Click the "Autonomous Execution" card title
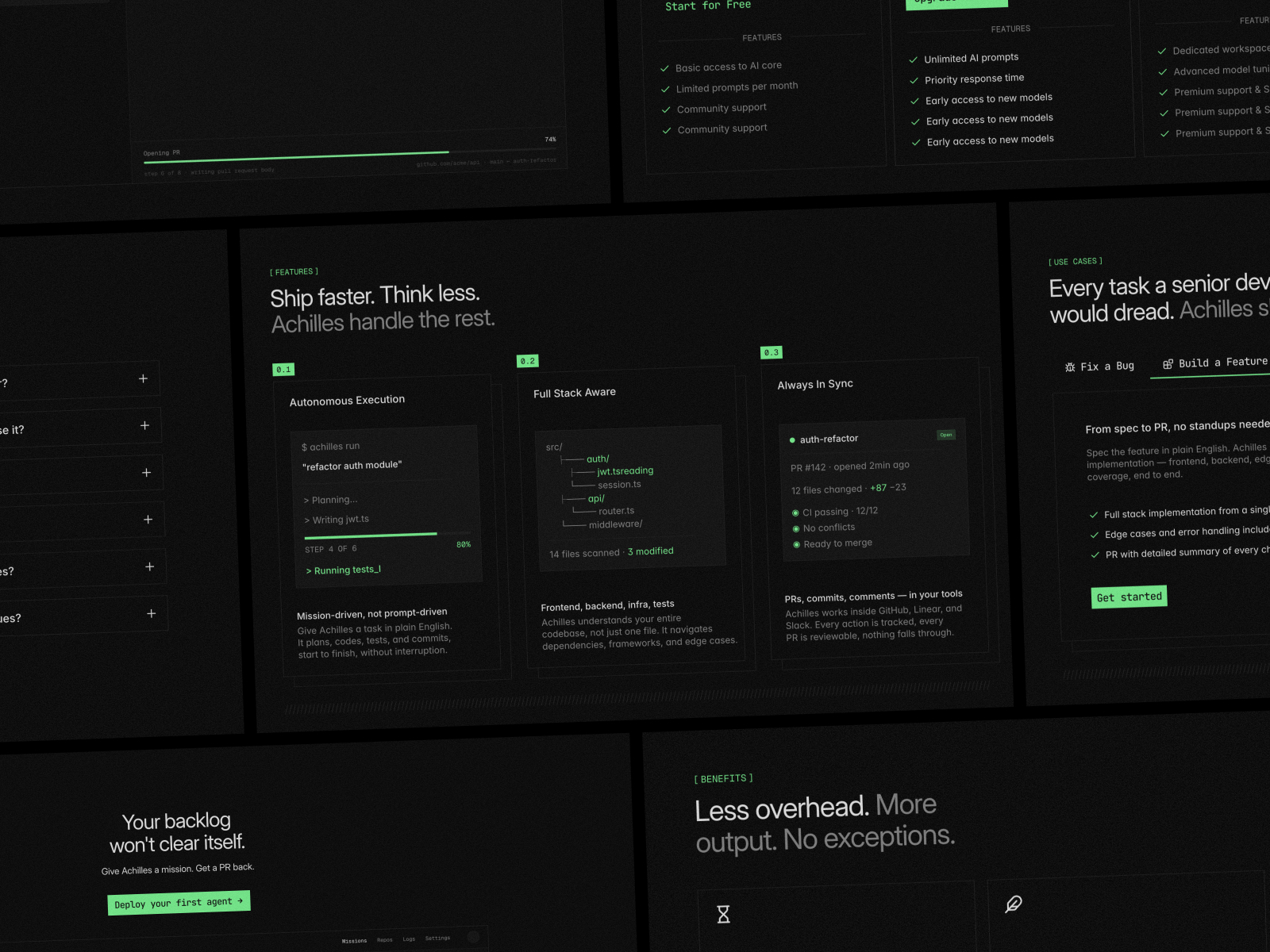Viewport: 1270px width, 952px height. pyautogui.click(x=347, y=401)
